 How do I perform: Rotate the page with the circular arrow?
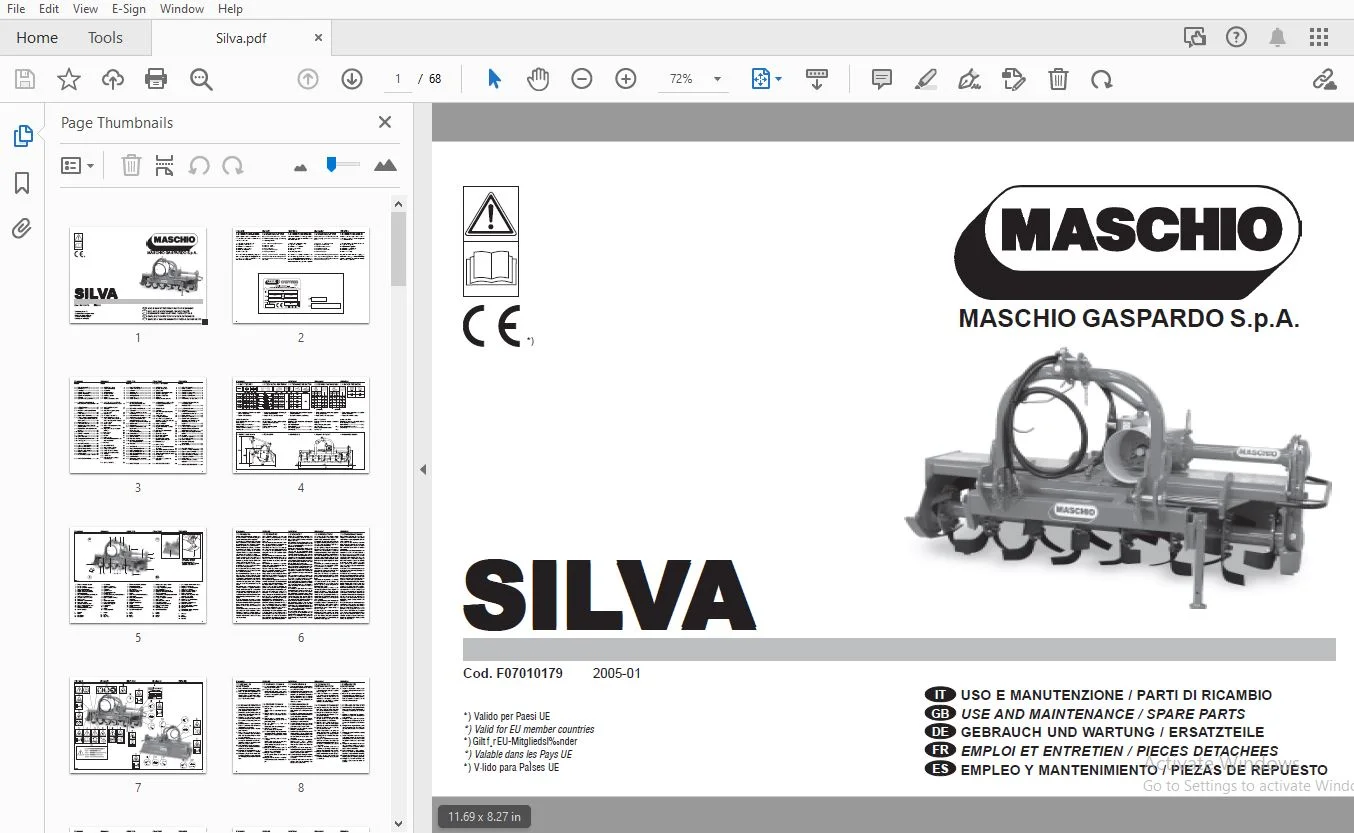pos(1102,79)
